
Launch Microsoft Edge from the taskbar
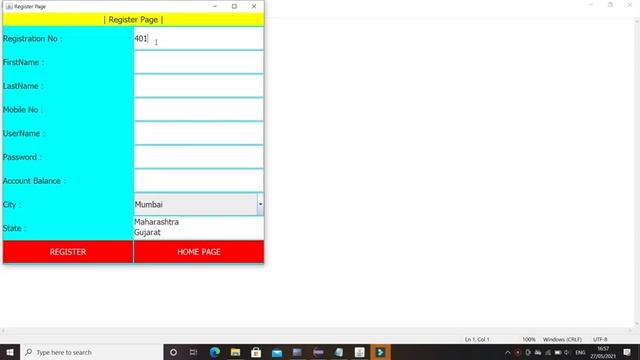click(215, 352)
